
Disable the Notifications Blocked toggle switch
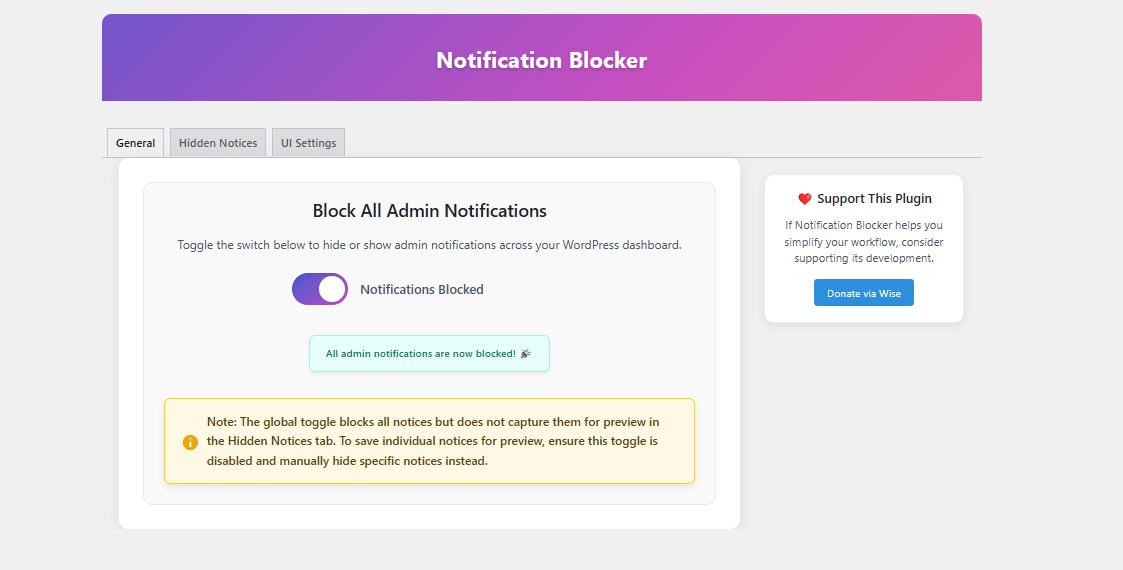(x=320, y=289)
